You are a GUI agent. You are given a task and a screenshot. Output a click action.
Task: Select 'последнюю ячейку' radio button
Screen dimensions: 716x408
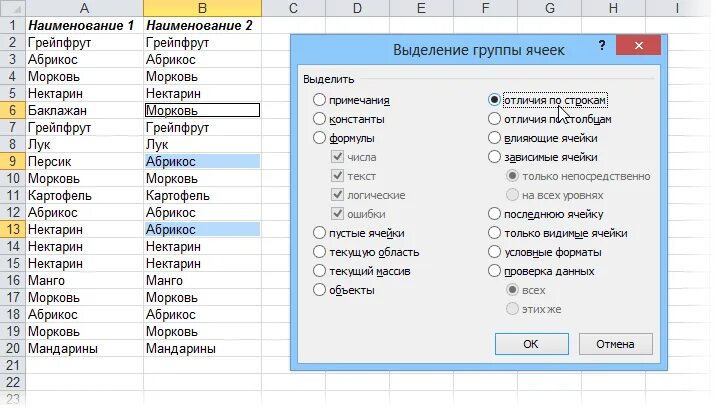coord(494,213)
